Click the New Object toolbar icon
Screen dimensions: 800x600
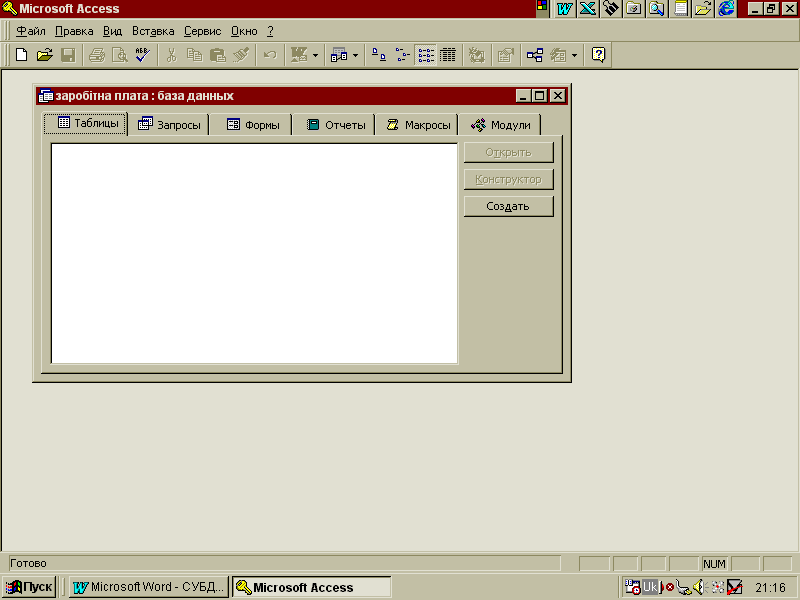coord(558,55)
